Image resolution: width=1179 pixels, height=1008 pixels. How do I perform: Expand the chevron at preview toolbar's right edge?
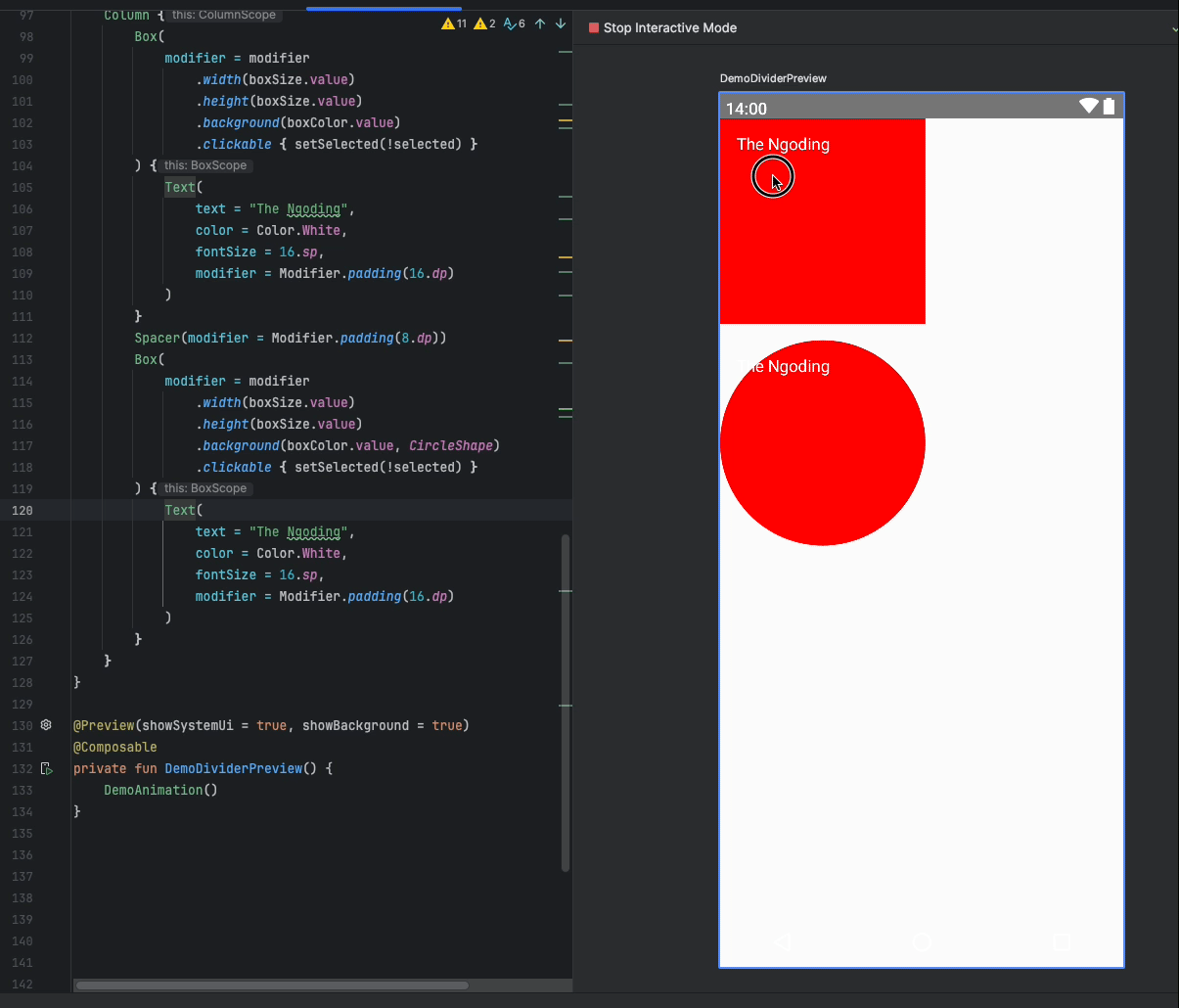point(1174,29)
